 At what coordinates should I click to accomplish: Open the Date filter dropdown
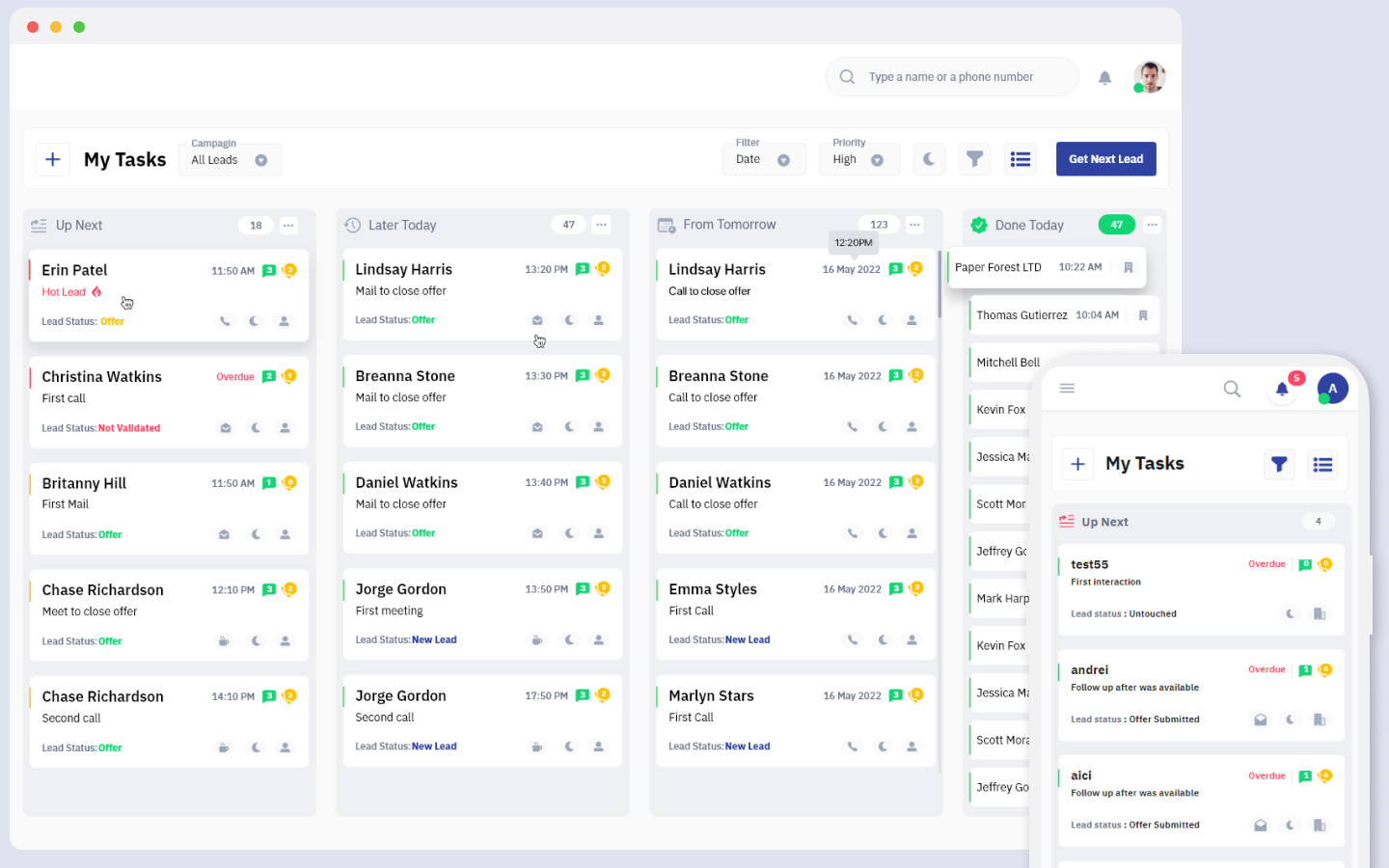tap(763, 160)
